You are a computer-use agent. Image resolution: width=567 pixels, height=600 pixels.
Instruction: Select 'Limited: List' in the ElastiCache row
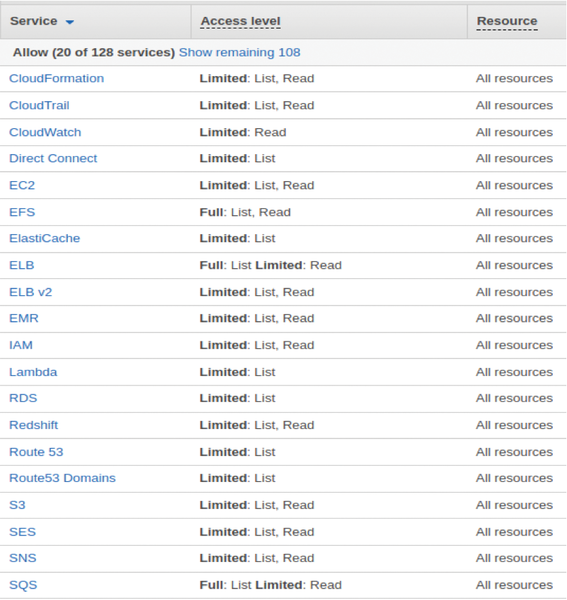(237, 238)
